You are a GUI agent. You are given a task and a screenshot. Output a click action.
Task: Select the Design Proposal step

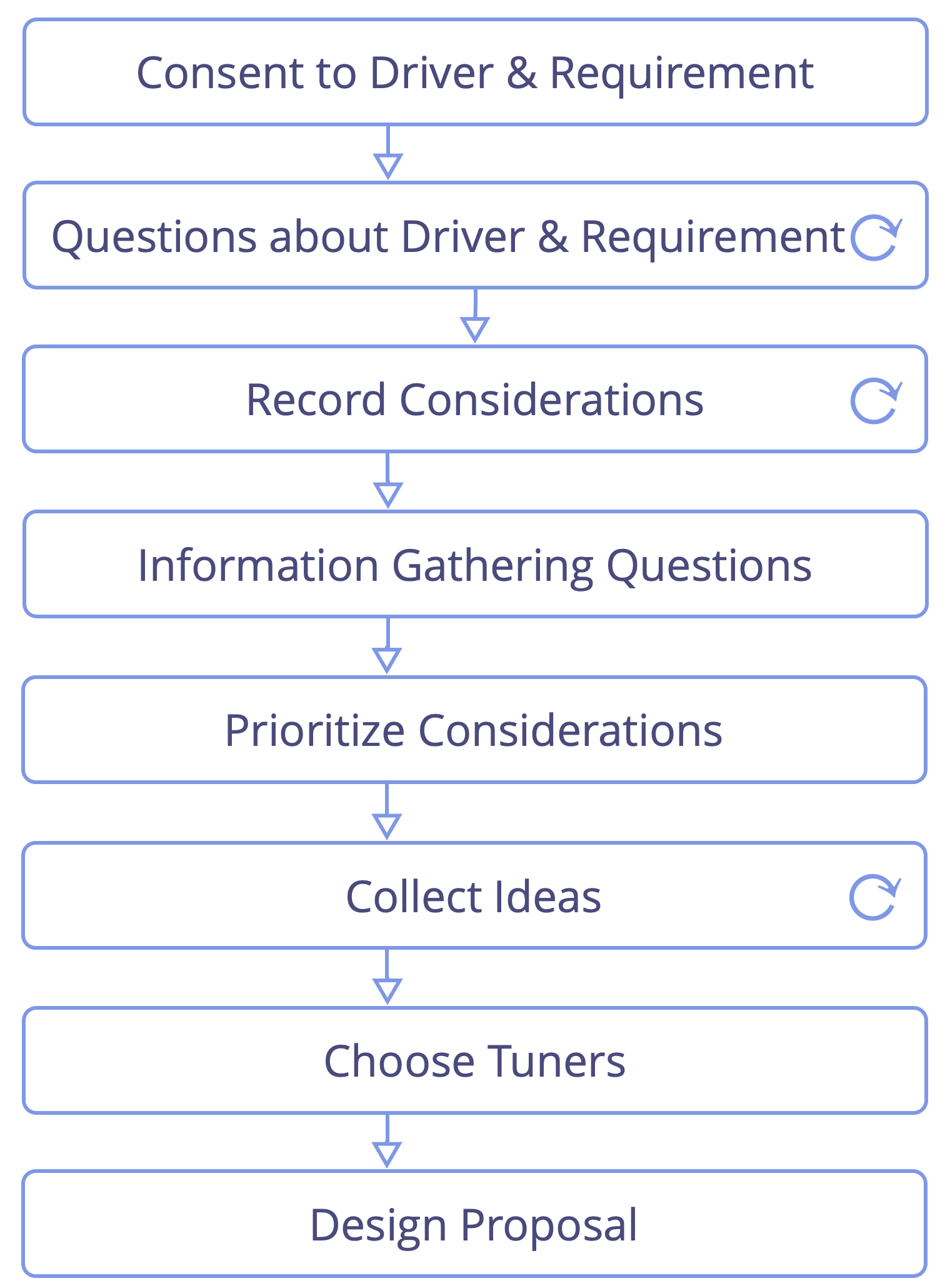[474, 1224]
